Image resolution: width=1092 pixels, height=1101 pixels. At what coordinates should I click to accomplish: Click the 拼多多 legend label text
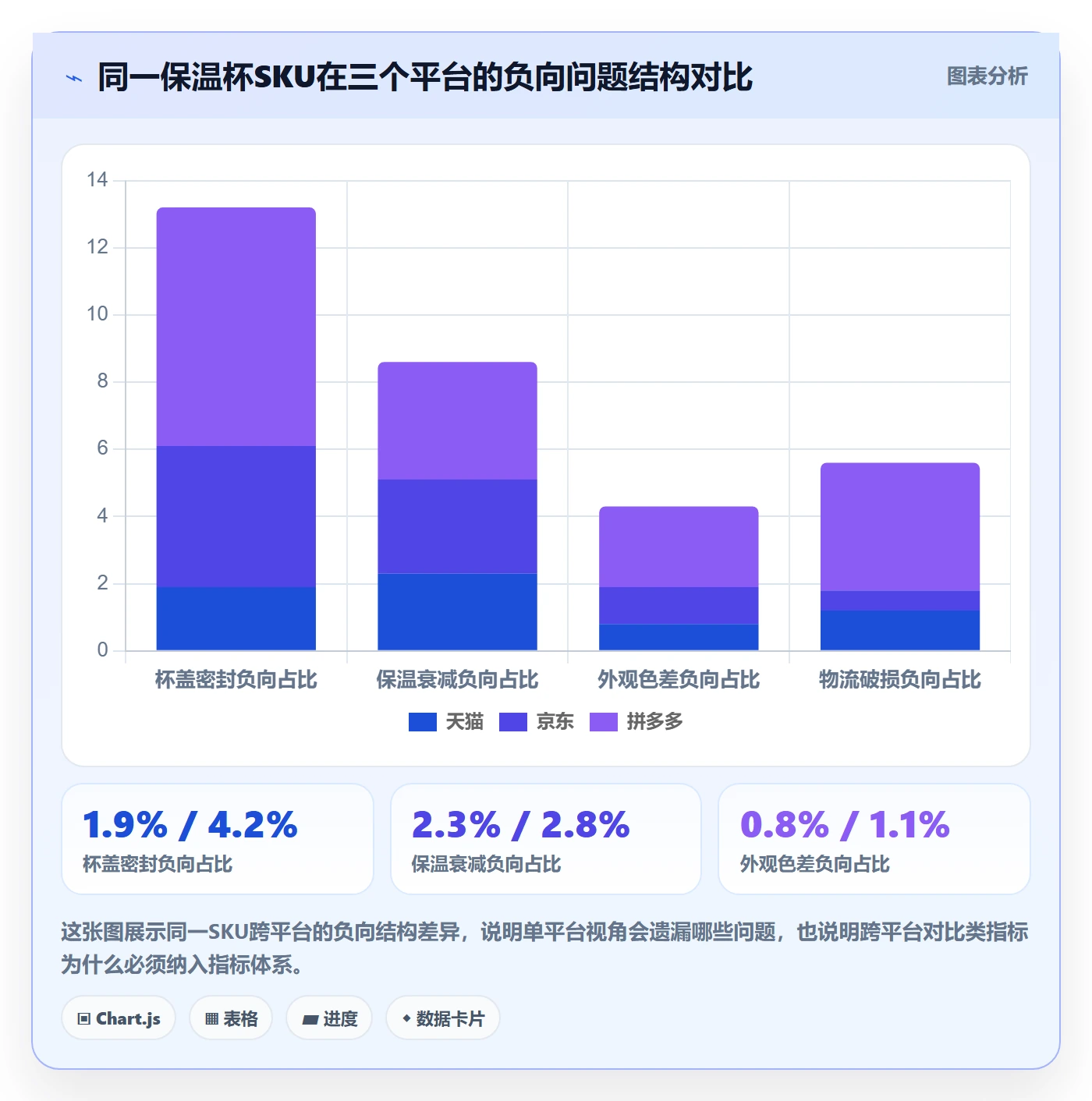click(654, 722)
